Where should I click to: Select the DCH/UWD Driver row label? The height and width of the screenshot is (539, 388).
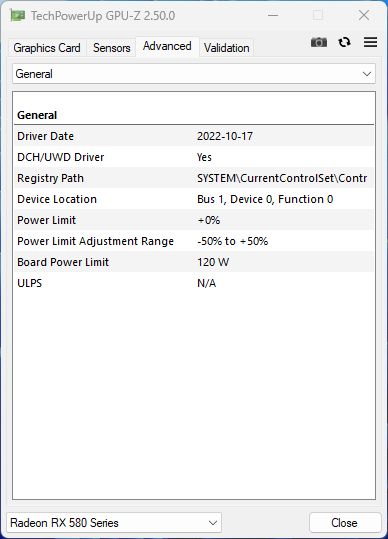click(60, 157)
